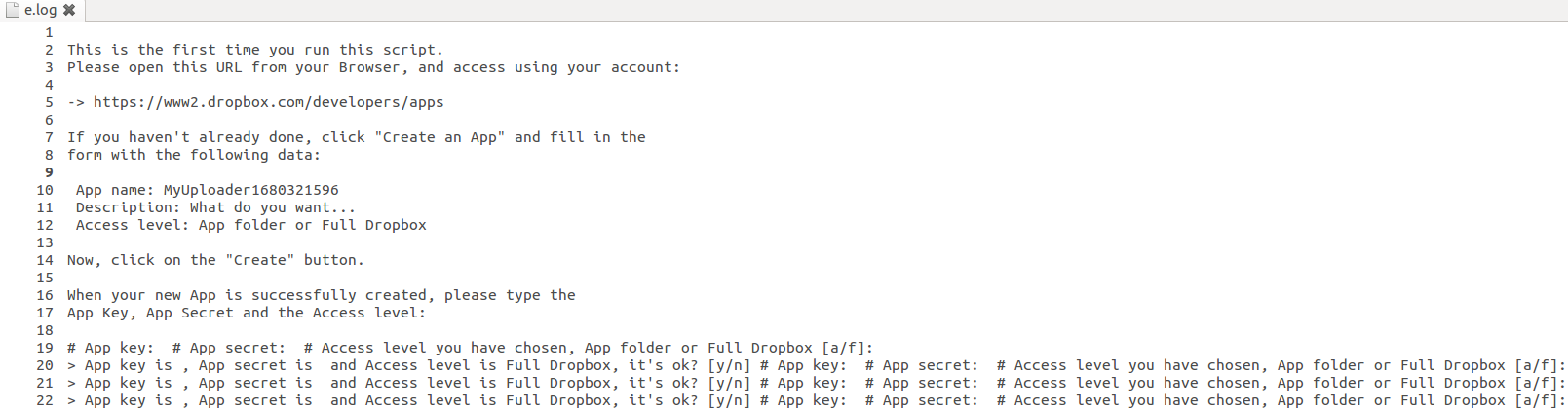
Task: Click the 'Now, click on the "Create" button' line
Action: pyautogui.click(x=215, y=260)
